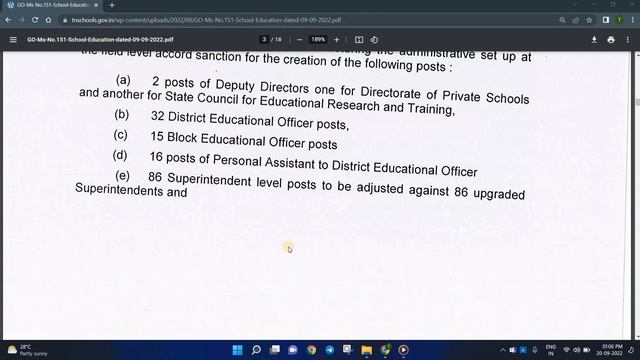Open Windows taskbar search
The image size is (640, 360).
click(x=256, y=350)
